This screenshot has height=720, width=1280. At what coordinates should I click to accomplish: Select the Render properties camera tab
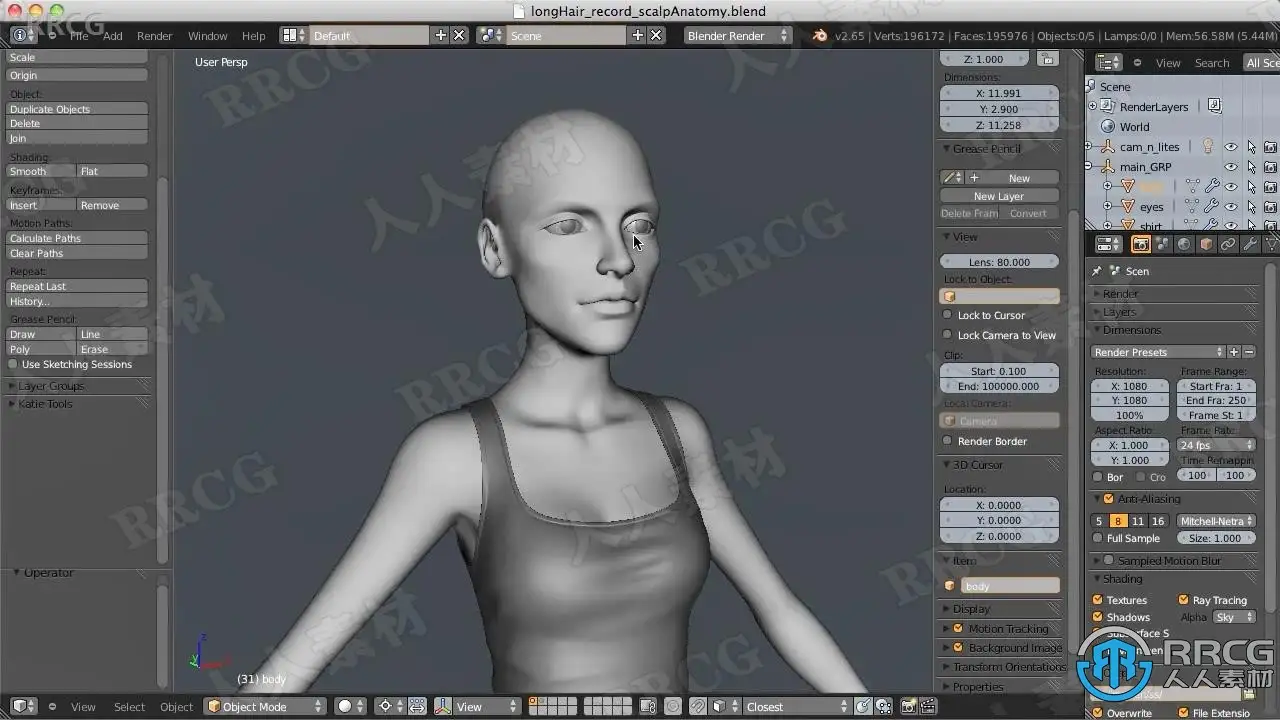[x=1140, y=244]
